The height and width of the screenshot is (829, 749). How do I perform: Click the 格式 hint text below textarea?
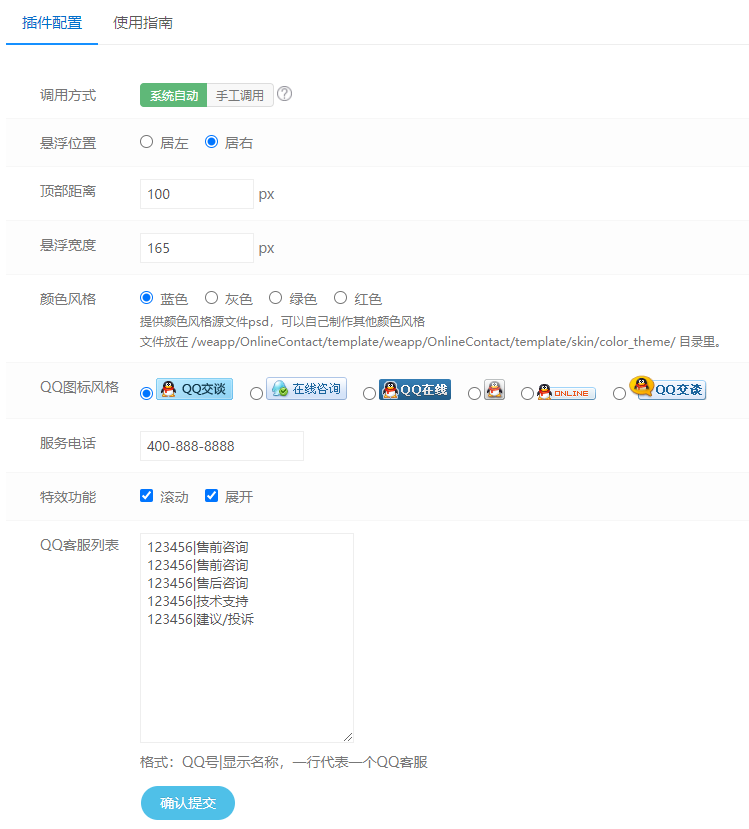284,762
